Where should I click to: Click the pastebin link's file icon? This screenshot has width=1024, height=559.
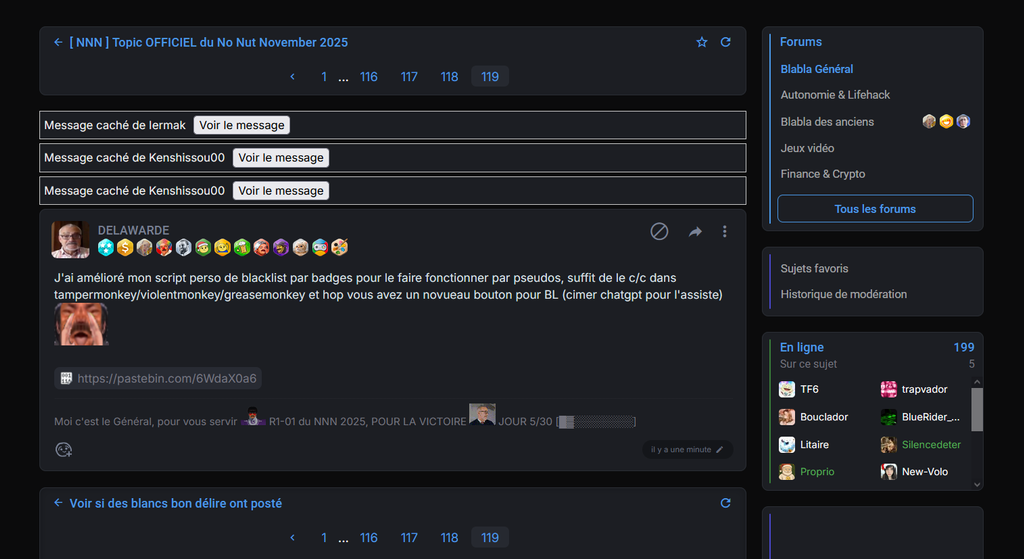coord(66,378)
